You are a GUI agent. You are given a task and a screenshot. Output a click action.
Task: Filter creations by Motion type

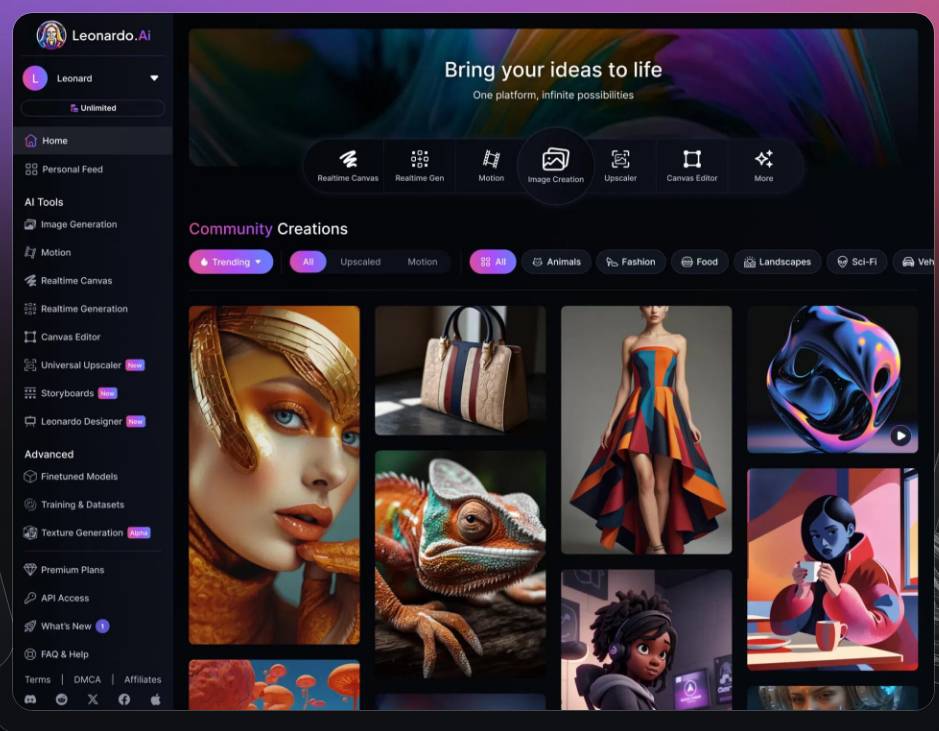pos(422,262)
